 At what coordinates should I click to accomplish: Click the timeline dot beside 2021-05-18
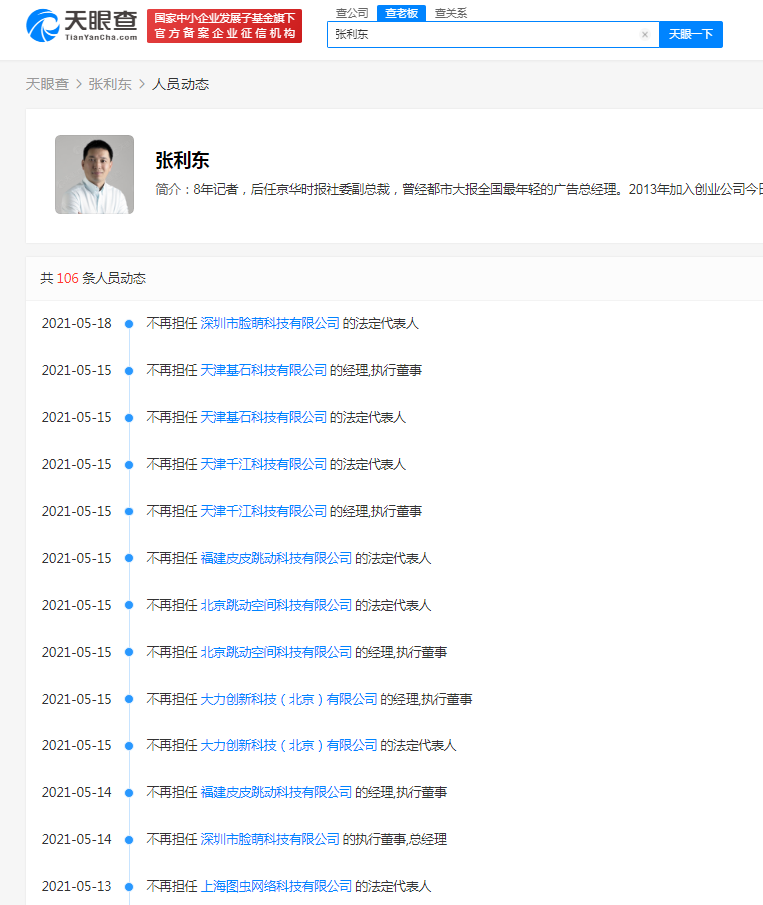click(x=129, y=324)
